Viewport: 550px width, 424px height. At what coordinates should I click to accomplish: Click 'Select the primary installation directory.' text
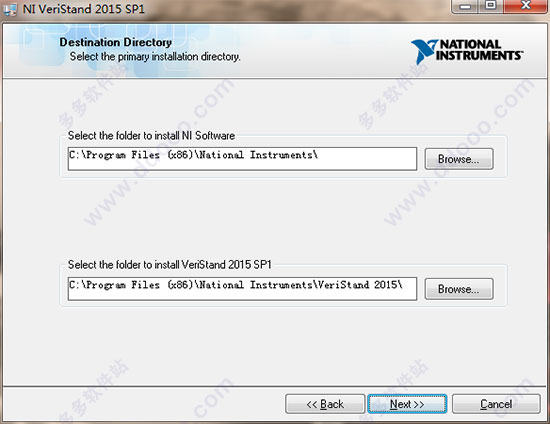tap(155, 56)
